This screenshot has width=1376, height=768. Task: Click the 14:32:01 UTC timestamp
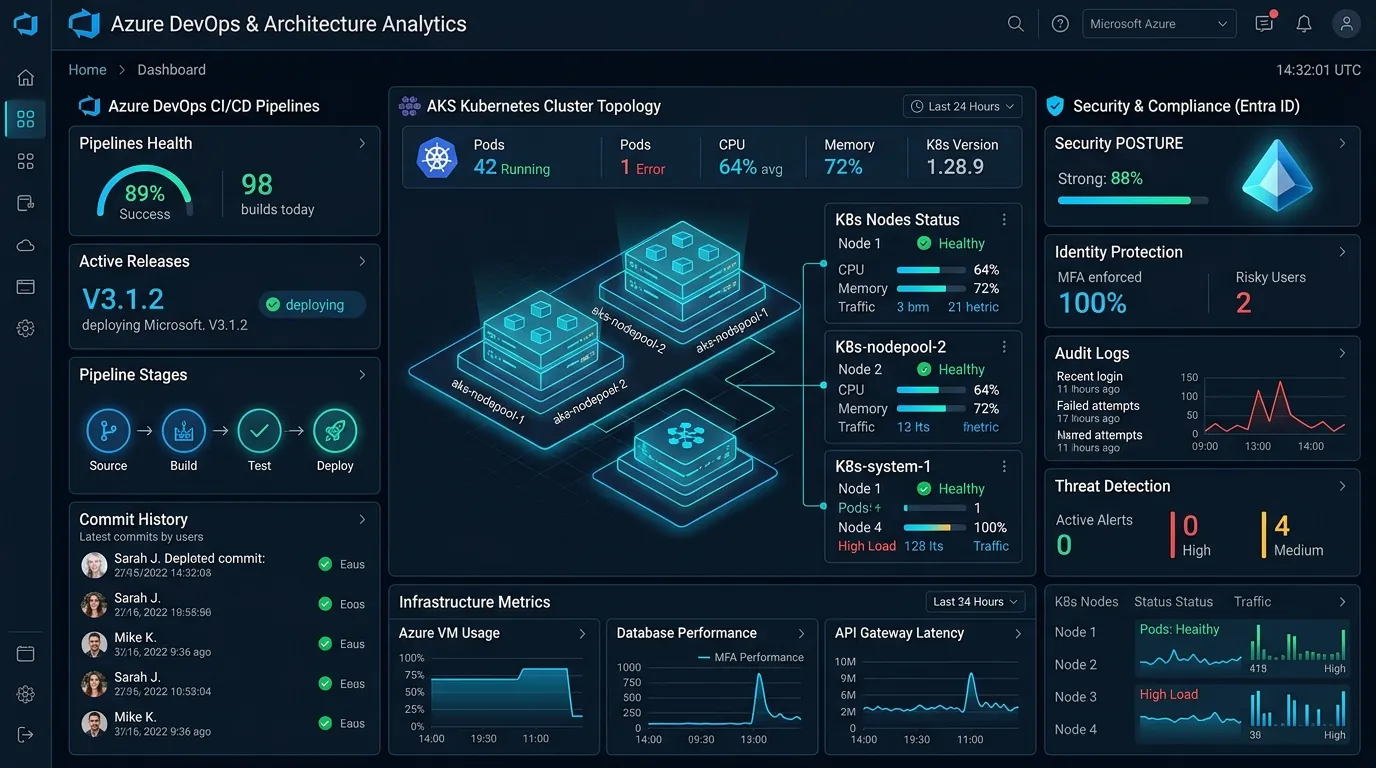pyautogui.click(x=1318, y=70)
